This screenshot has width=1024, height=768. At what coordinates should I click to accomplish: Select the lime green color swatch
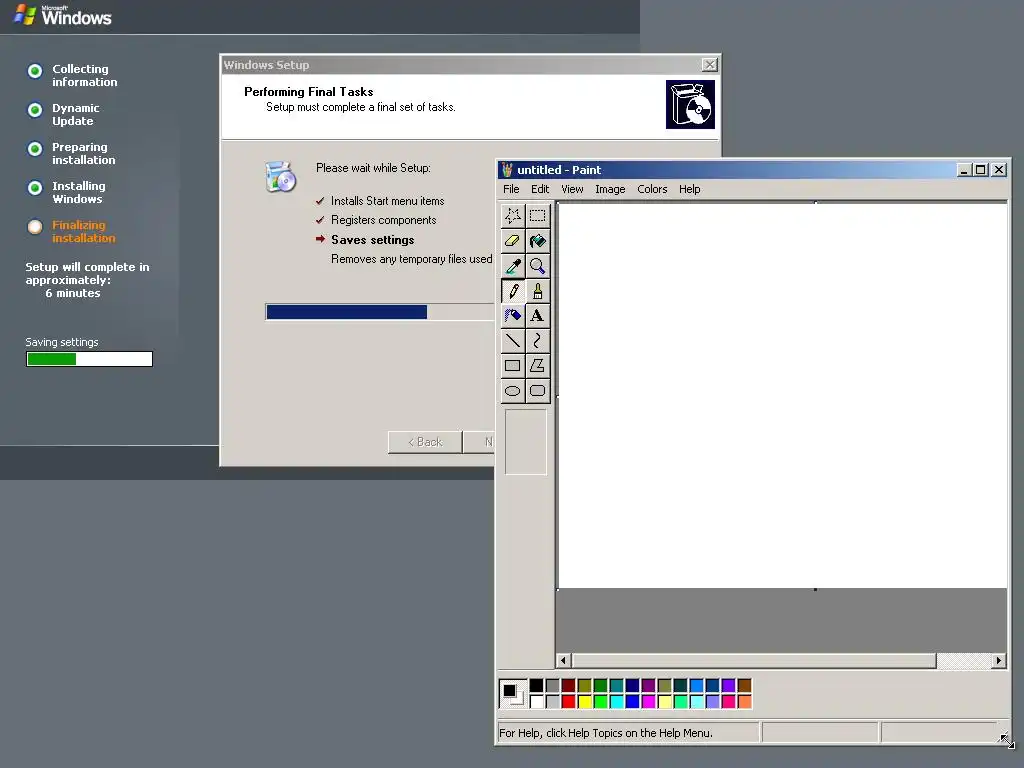[x=601, y=701]
